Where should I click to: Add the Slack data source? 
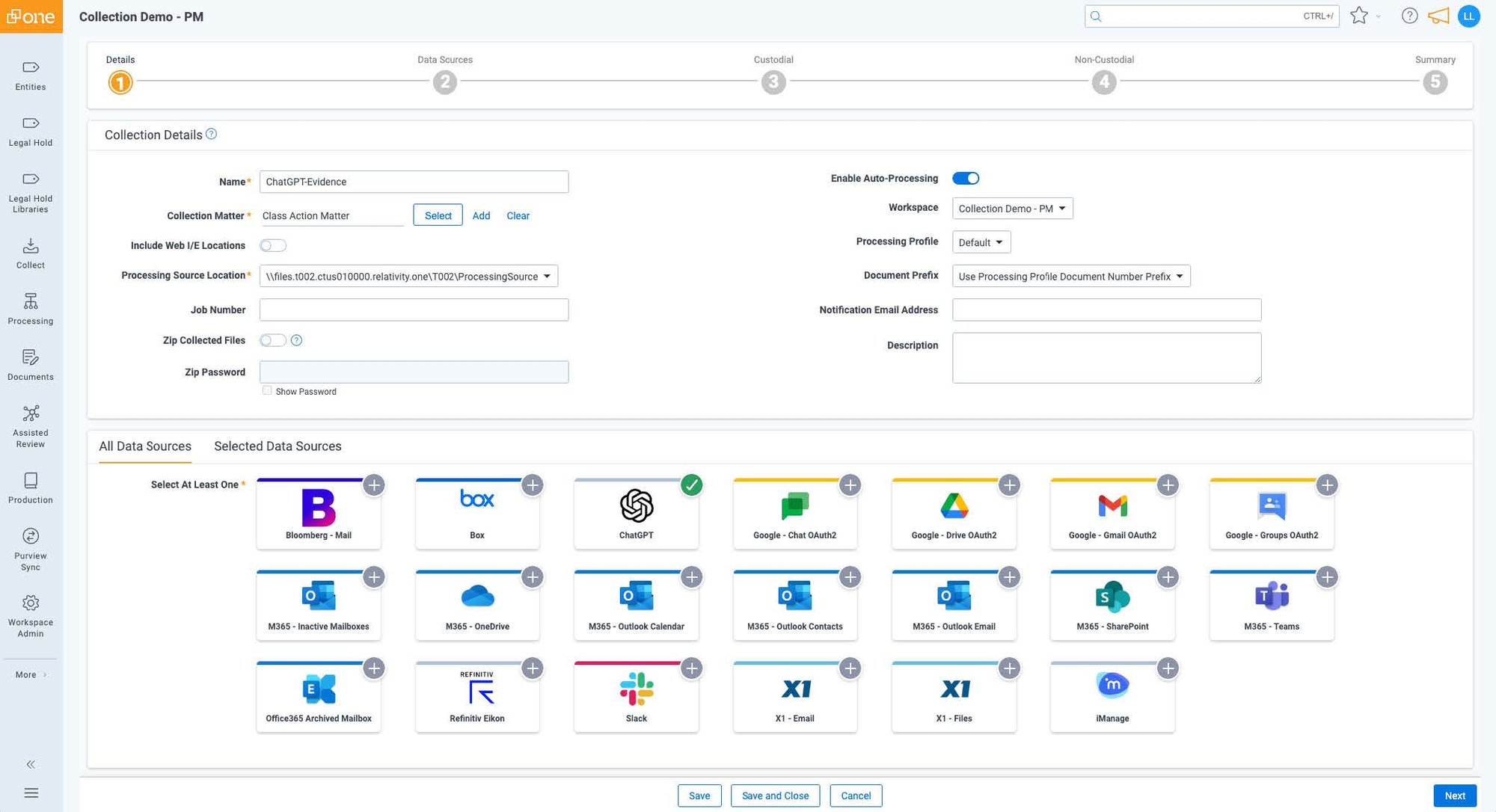691,668
